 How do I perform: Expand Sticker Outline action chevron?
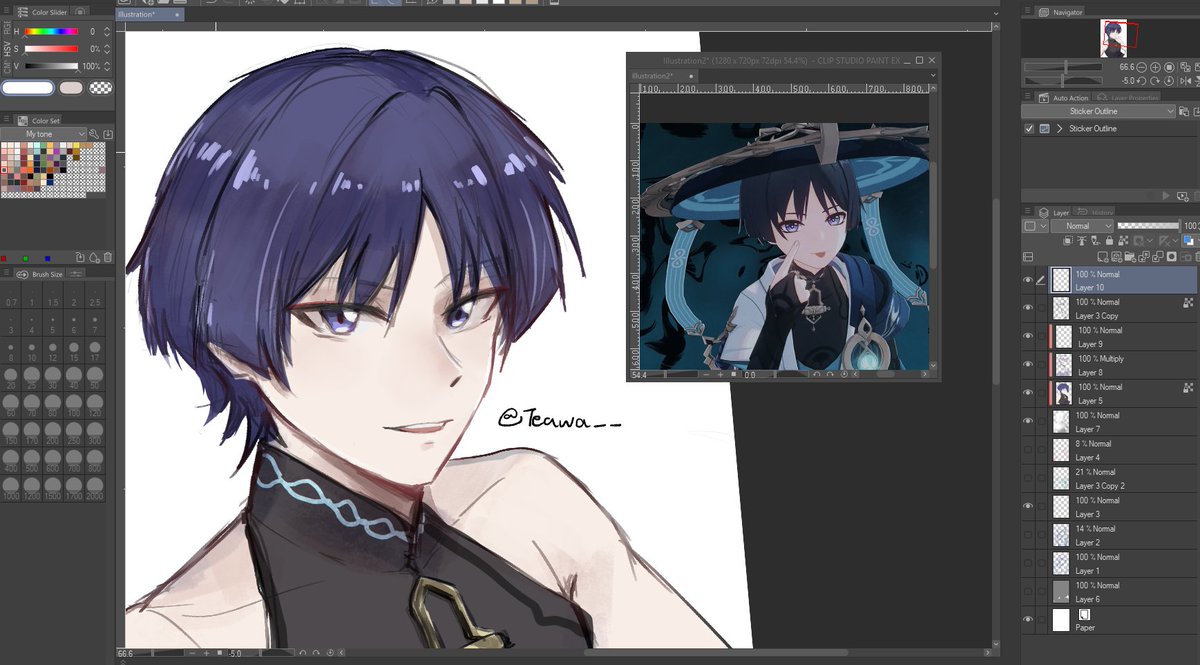(1059, 129)
